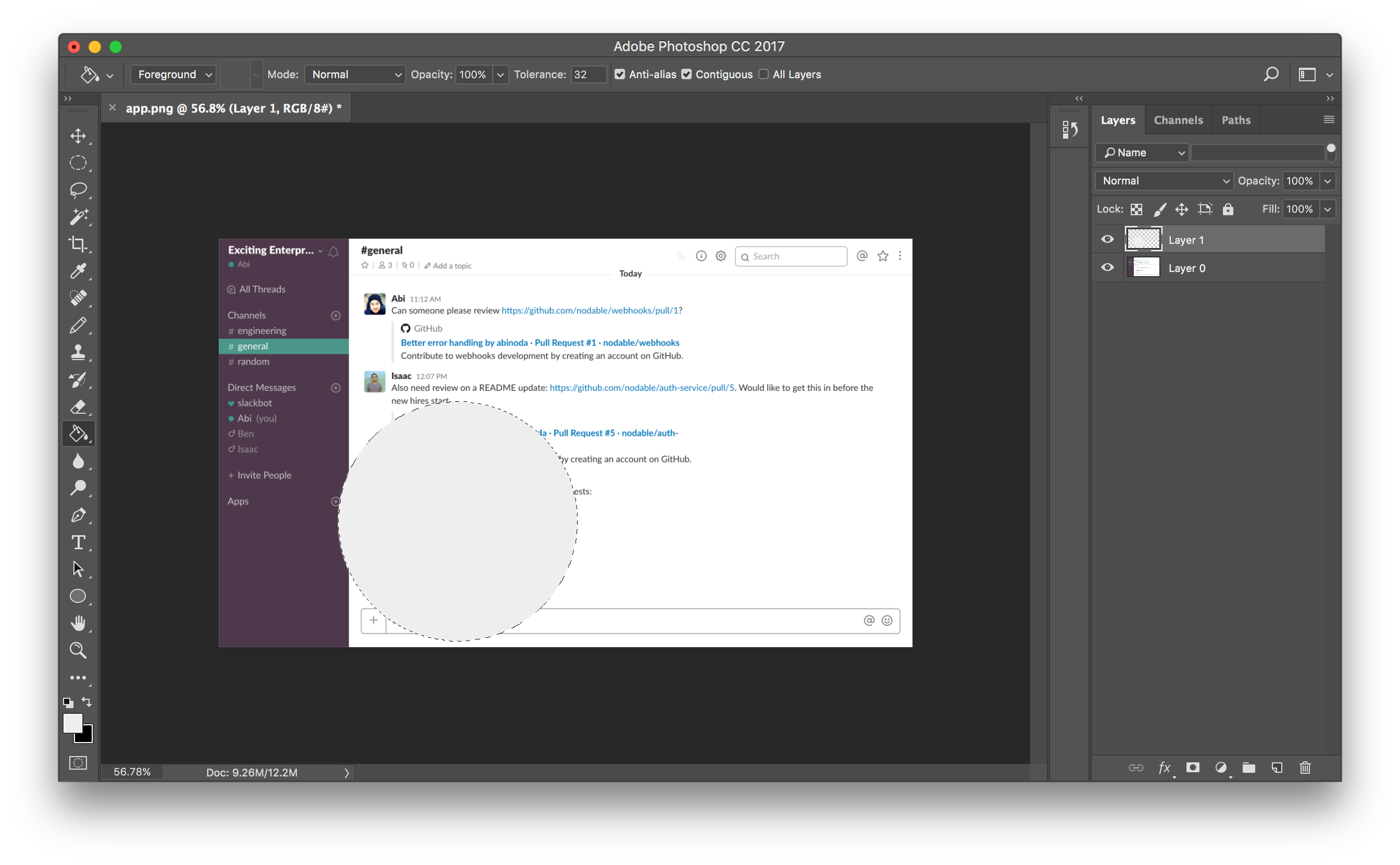Uncheck the Contiguous checkbox

pyautogui.click(x=686, y=75)
